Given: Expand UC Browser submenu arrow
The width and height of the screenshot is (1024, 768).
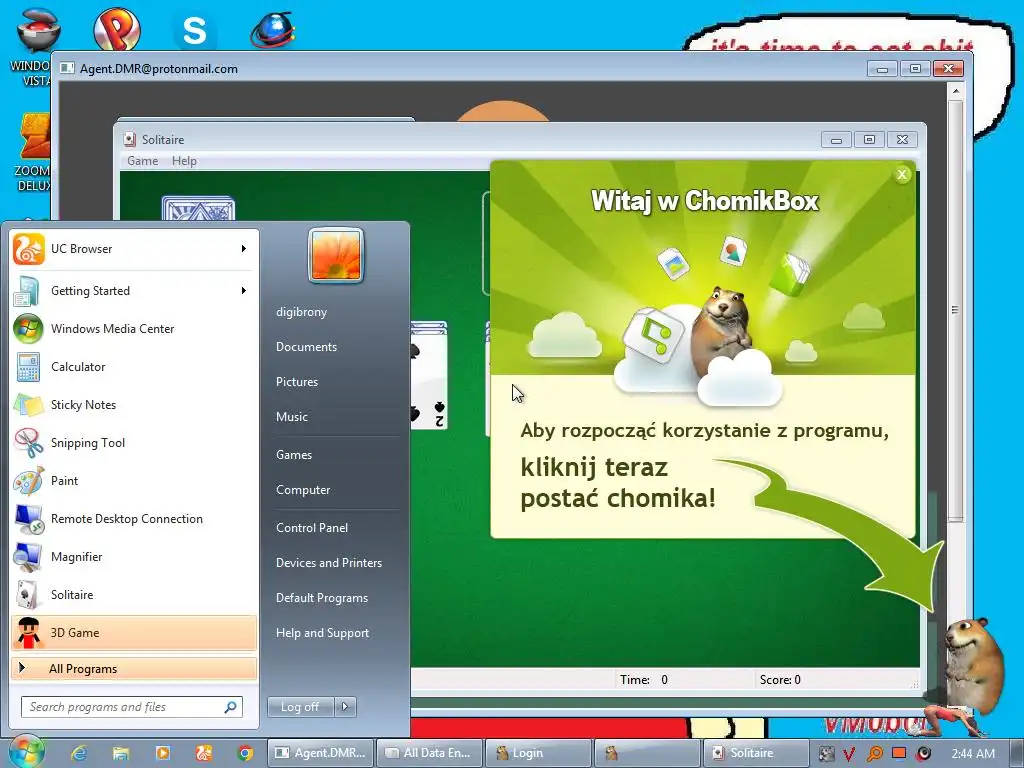Looking at the screenshot, I should [x=244, y=249].
